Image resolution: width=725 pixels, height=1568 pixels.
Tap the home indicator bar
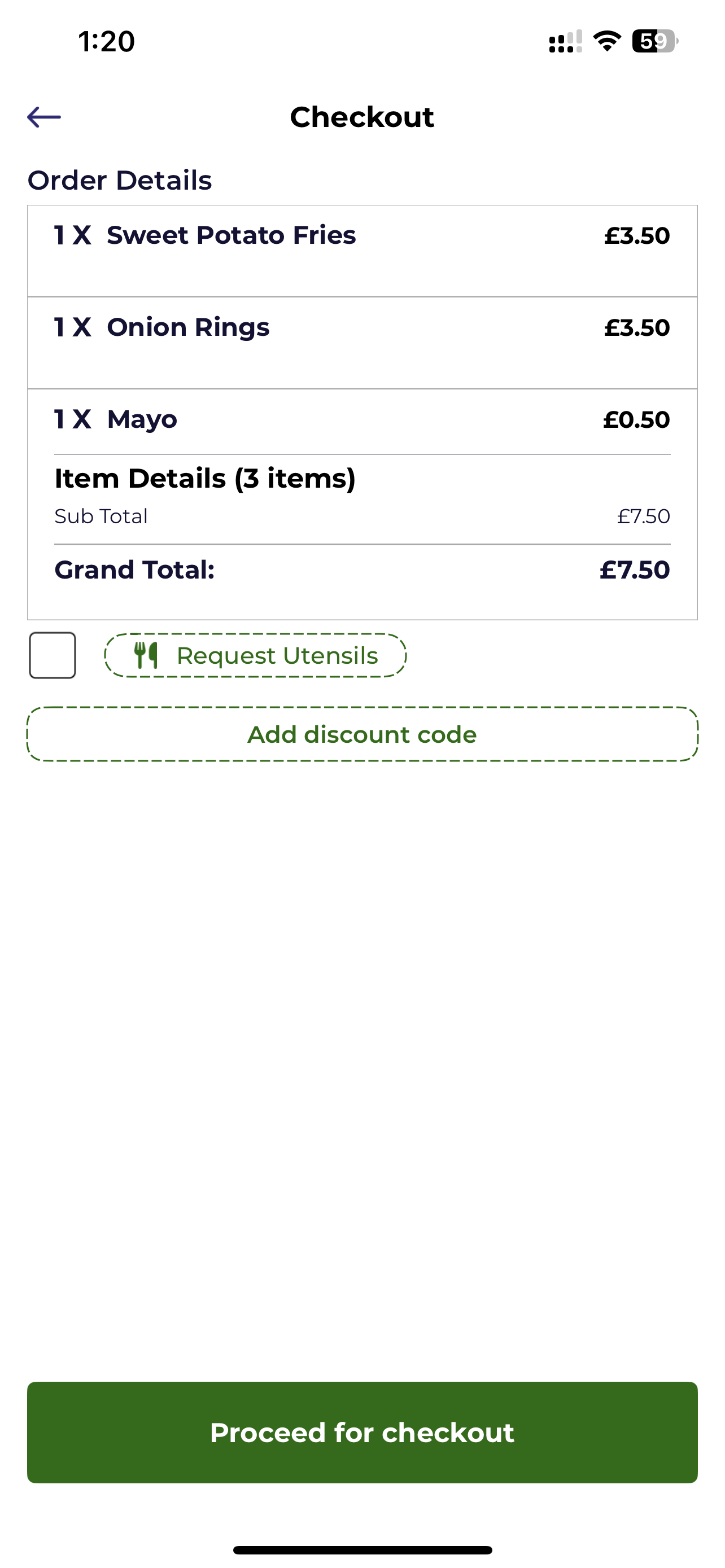362,1550
